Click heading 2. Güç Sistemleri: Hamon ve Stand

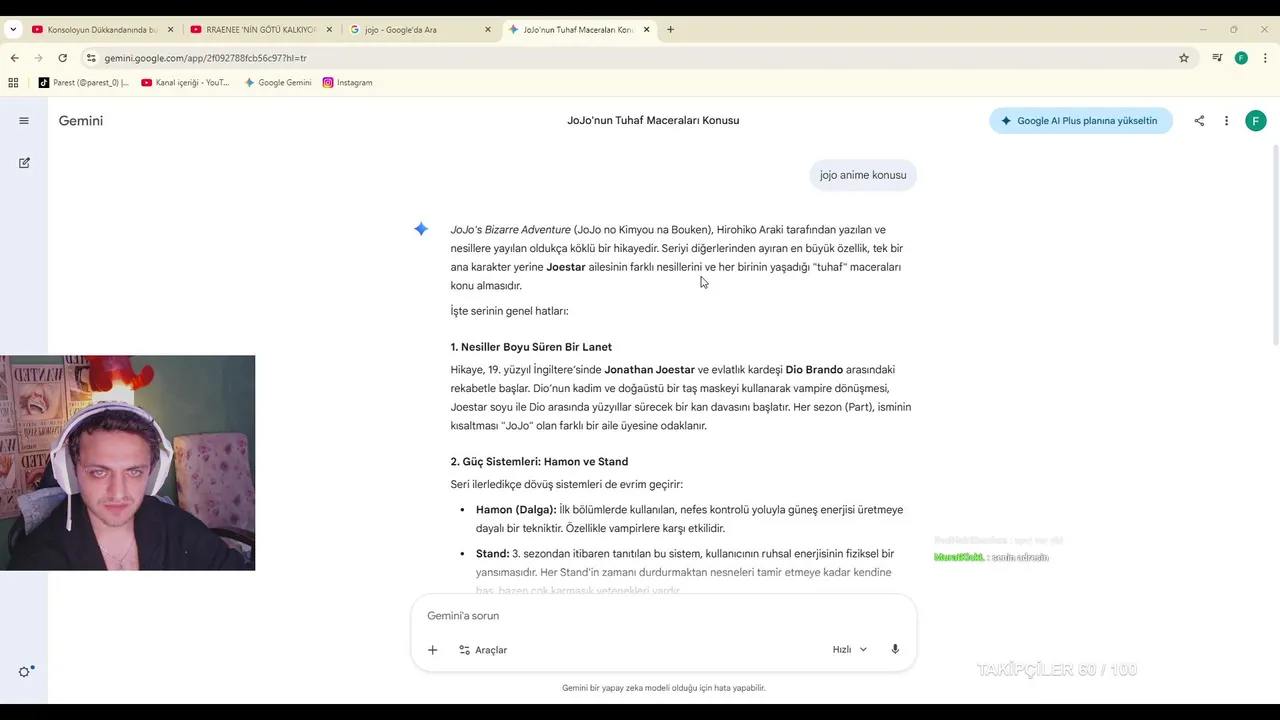click(540, 462)
